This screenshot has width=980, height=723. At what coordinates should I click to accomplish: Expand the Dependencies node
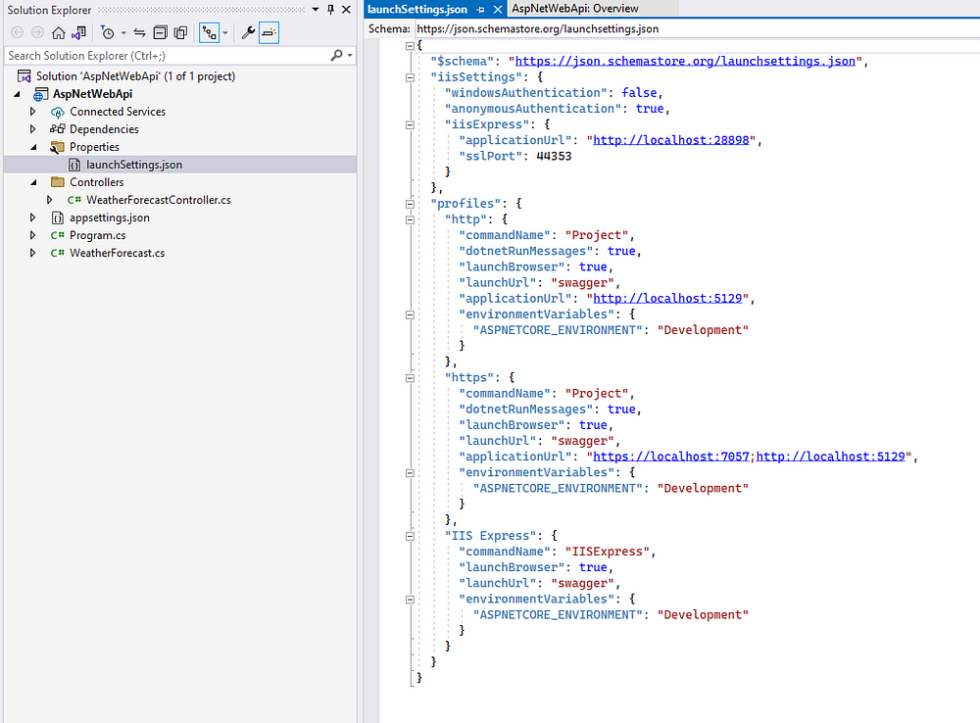pyautogui.click(x=33, y=129)
